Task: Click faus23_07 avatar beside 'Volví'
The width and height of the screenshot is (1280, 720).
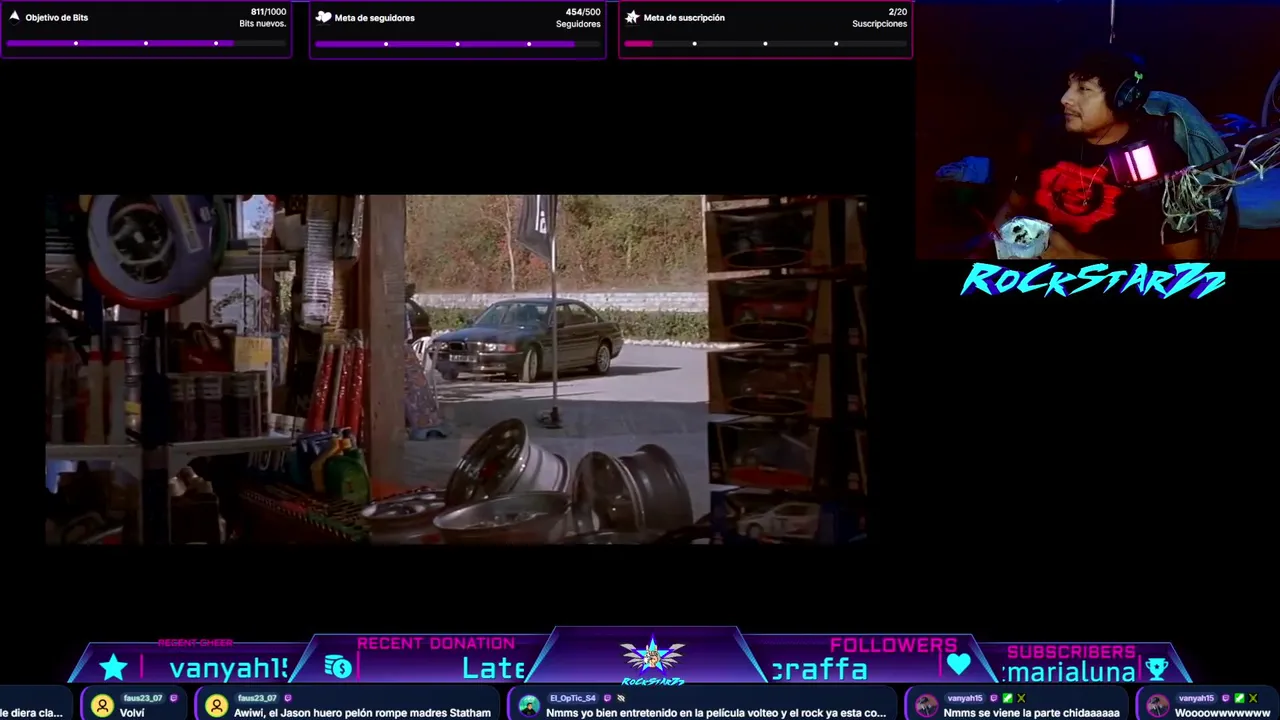Action: click(102, 705)
